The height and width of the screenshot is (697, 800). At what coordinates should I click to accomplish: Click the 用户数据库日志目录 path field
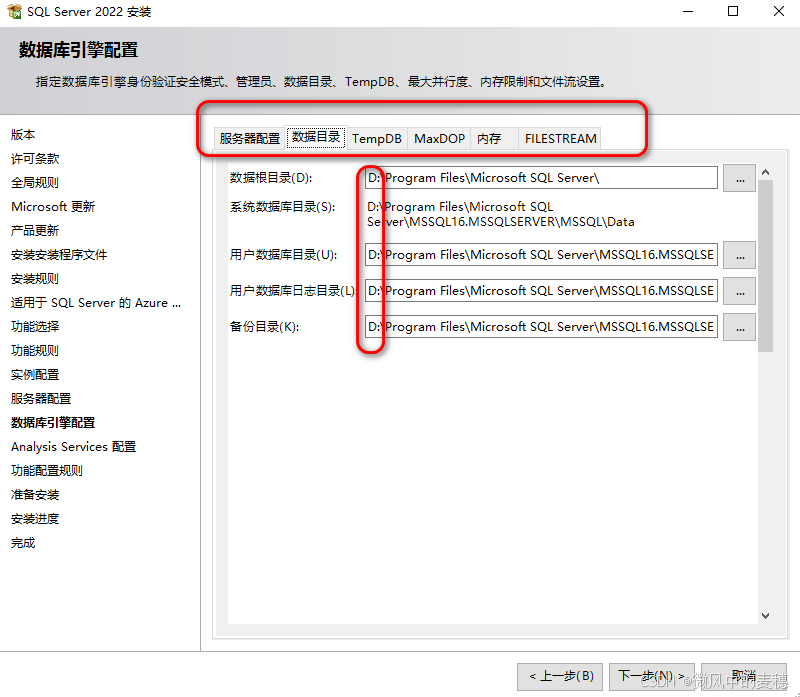541,290
